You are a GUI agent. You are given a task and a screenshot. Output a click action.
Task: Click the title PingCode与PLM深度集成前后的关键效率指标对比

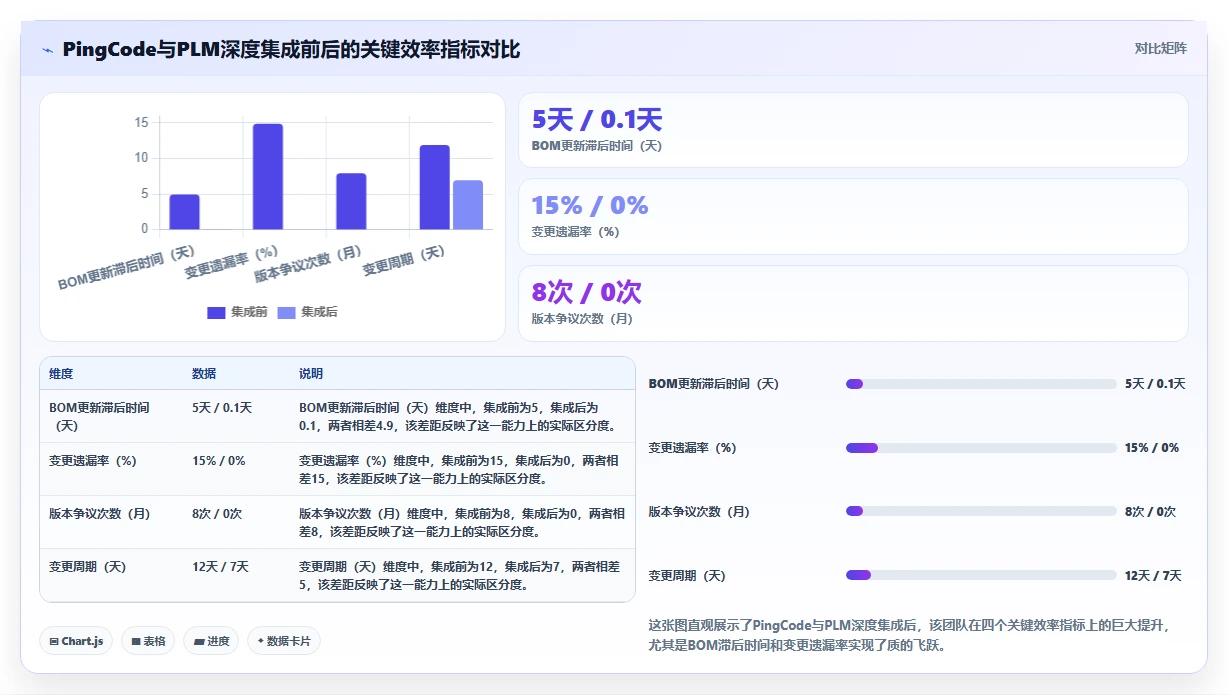coord(291,50)
